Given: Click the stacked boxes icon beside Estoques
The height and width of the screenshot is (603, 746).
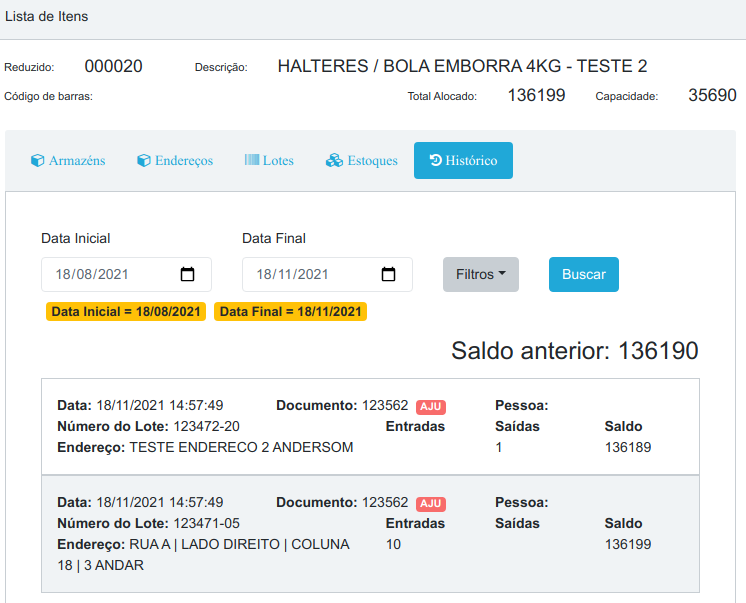Looking at the screenshot, I should (334, 160).
